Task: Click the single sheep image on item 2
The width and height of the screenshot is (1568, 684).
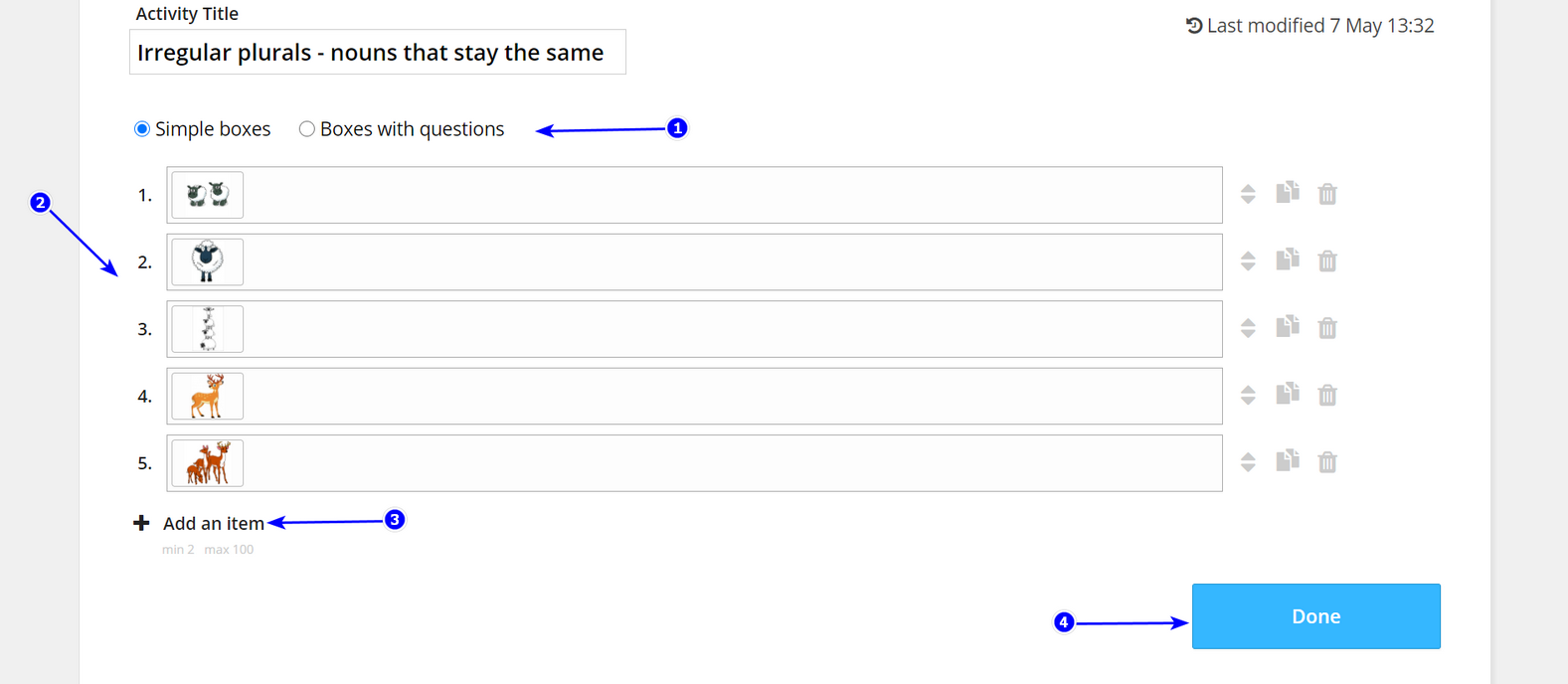Action: click(x=207, y=260)
